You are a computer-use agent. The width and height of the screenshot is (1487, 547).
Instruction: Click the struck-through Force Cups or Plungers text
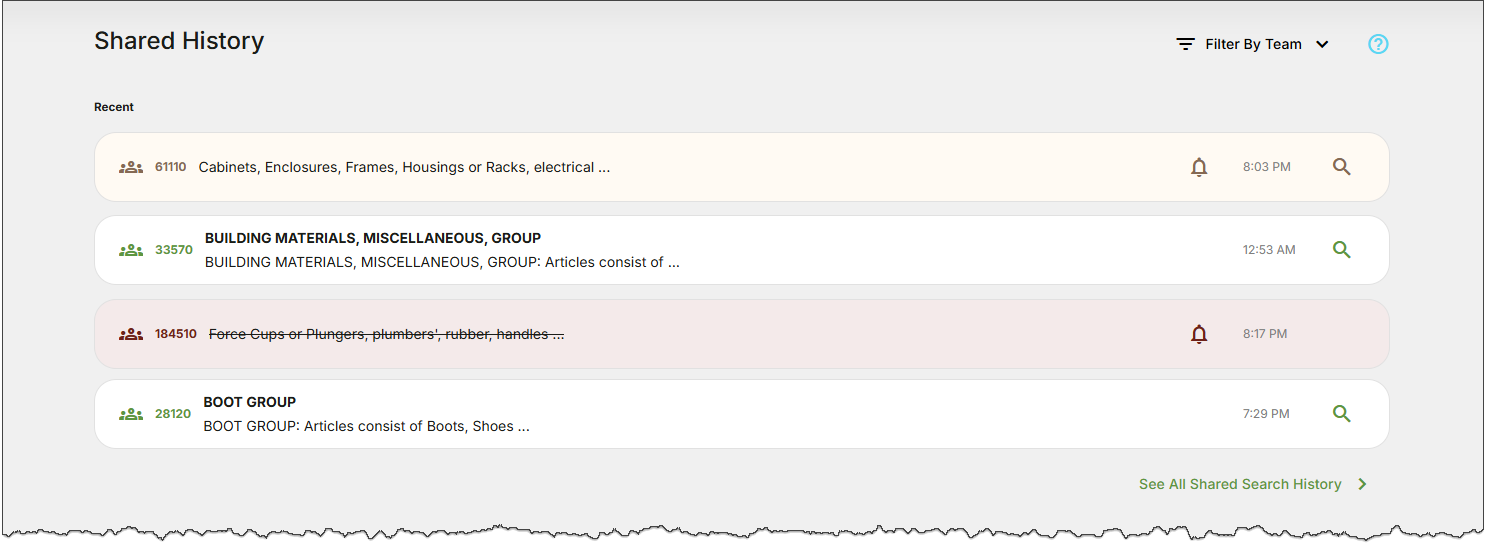click(386, 334)
